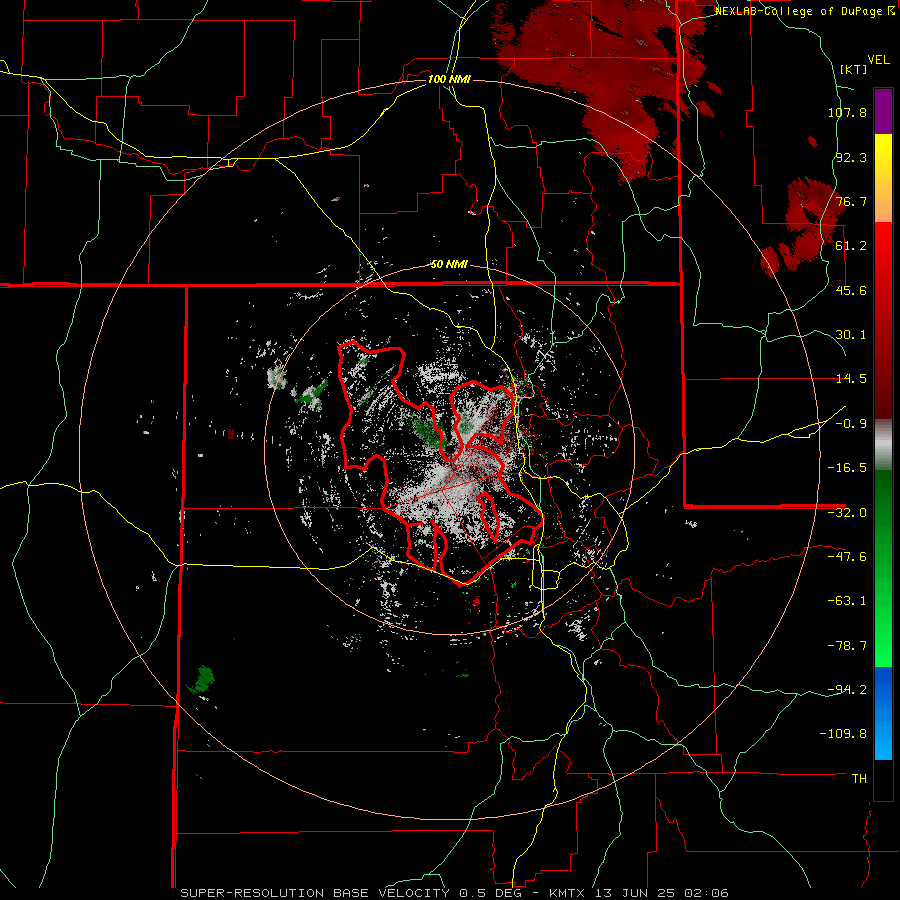This screenshot has width=900, height=900.
Task: Click the 45.6 velocity scale value
Action: pyautogui.click(x=851, y=290)
